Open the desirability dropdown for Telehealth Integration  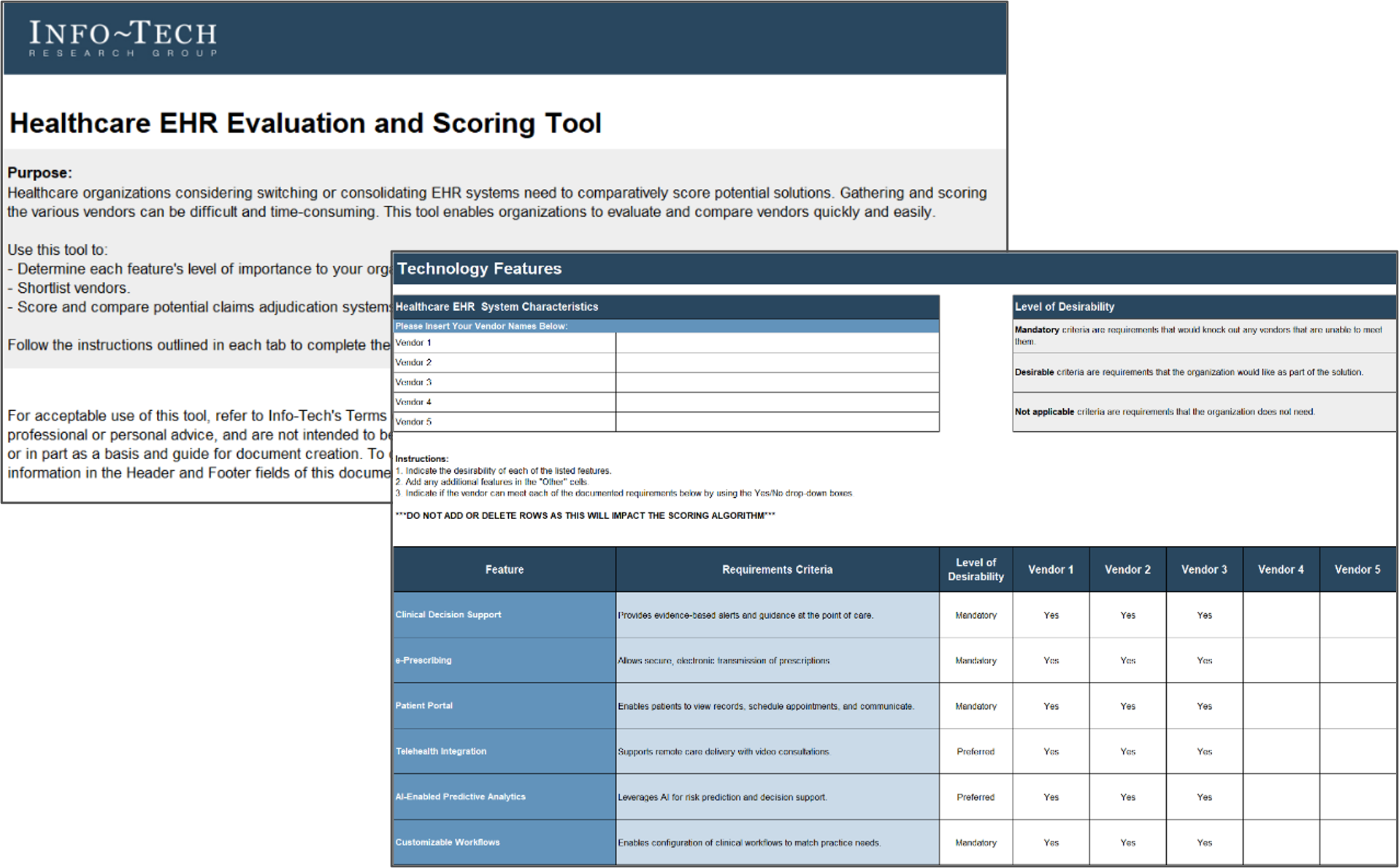[x=976, y=751]
